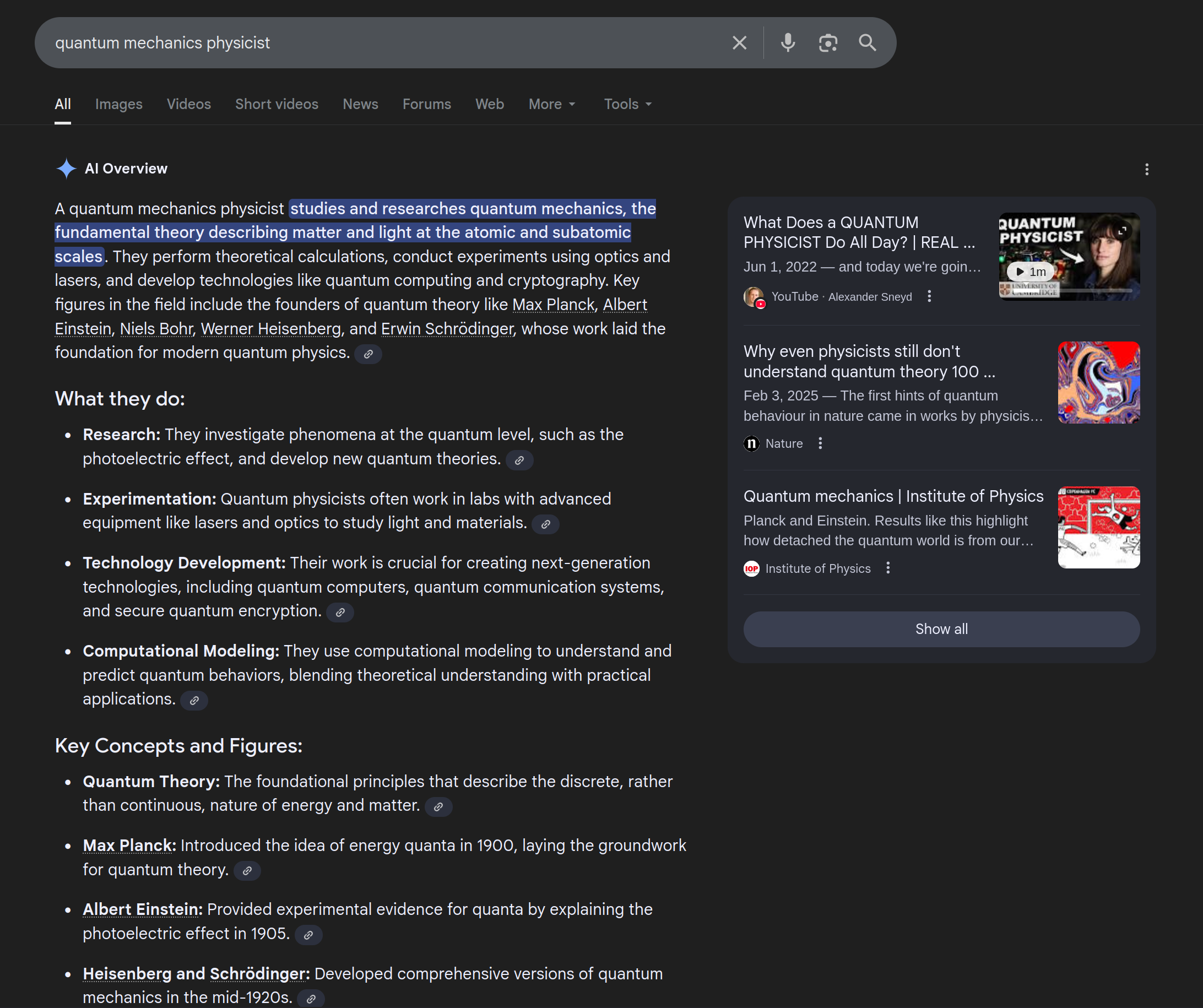Screen dimensions: 1203x1008
Task: Open the Erwin Schrödinger link in overview paragraph
Action: pos(447,329)
